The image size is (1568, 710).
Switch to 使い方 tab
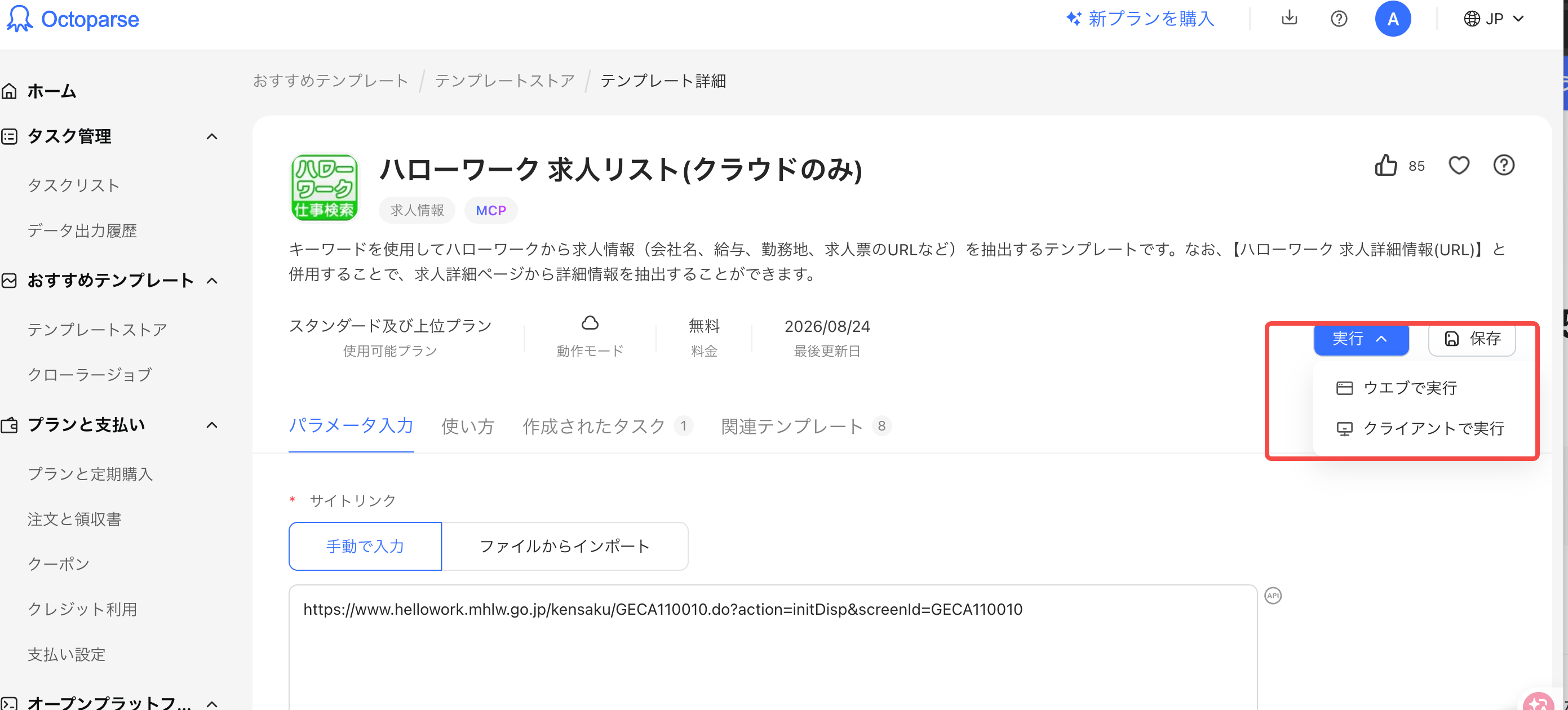pyautogui.click(x=467, y=426)
